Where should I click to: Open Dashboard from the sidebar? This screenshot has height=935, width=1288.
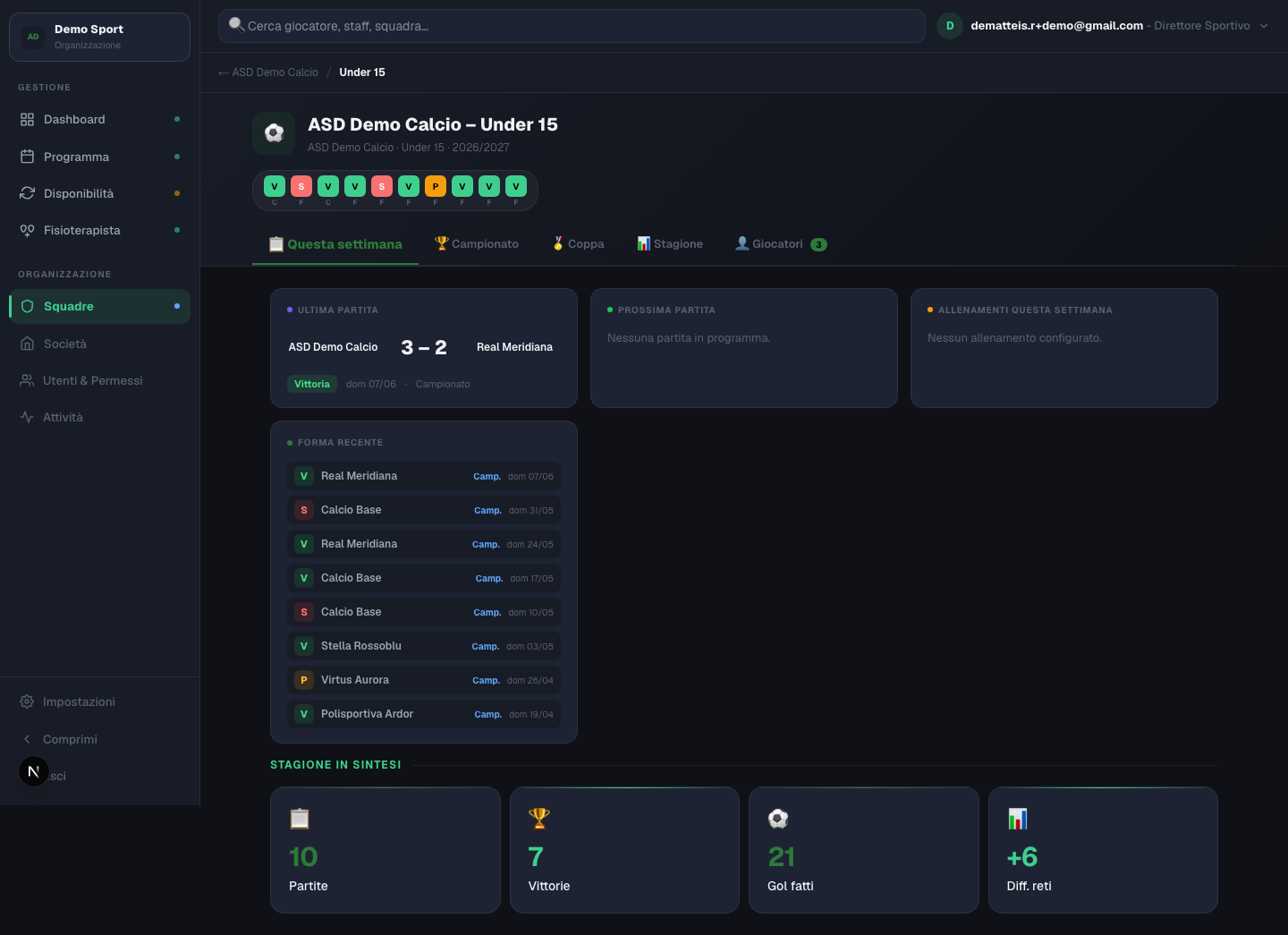coord(99,119)
